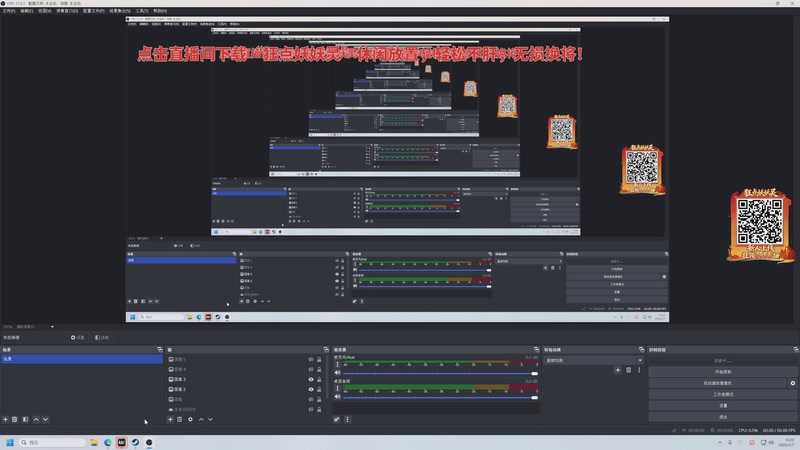Move the selected scene down
The width and height of the screenshot is (800, 450).
[45, 419]
